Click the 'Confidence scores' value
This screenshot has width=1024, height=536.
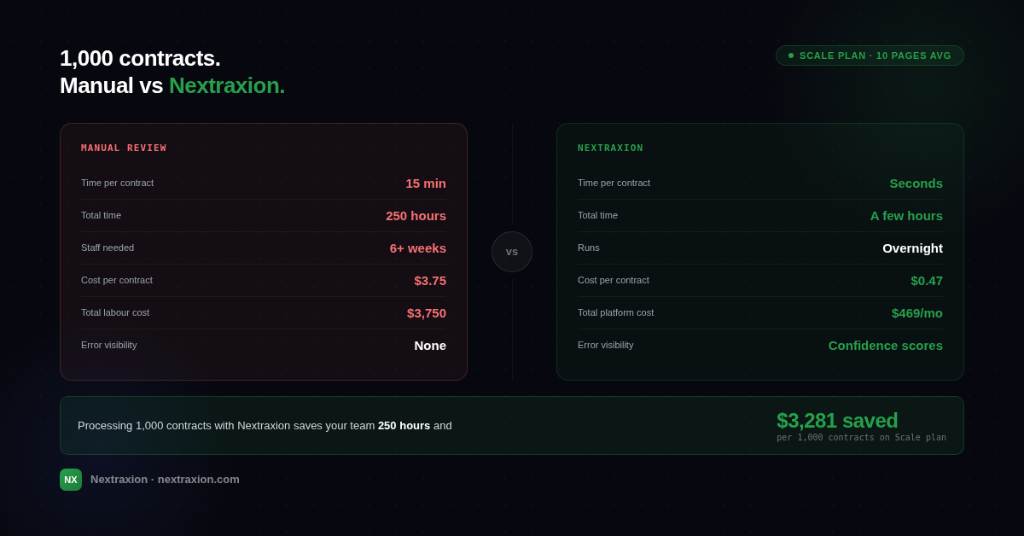pyautogui.click(x=885, y=345)
